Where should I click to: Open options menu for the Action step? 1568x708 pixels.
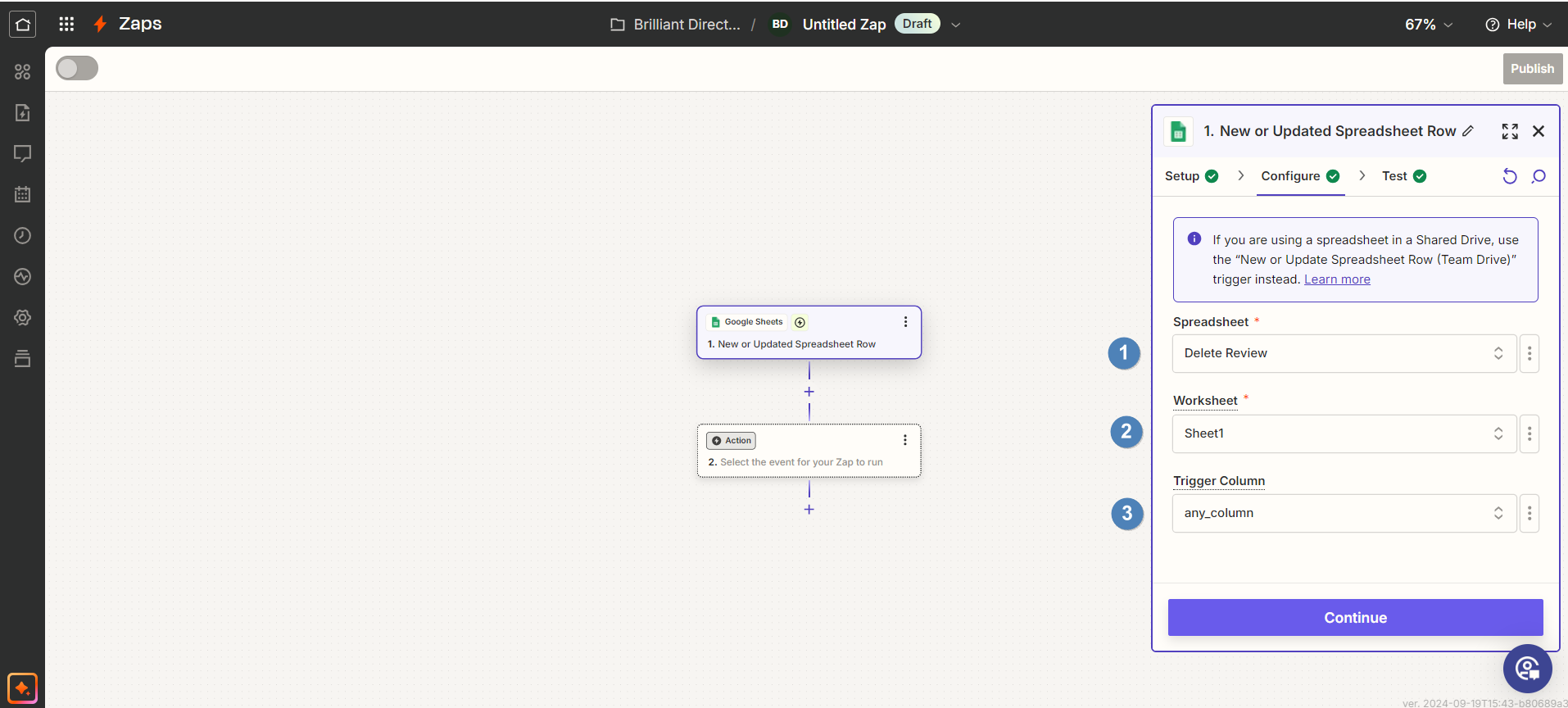click(905, 441)
